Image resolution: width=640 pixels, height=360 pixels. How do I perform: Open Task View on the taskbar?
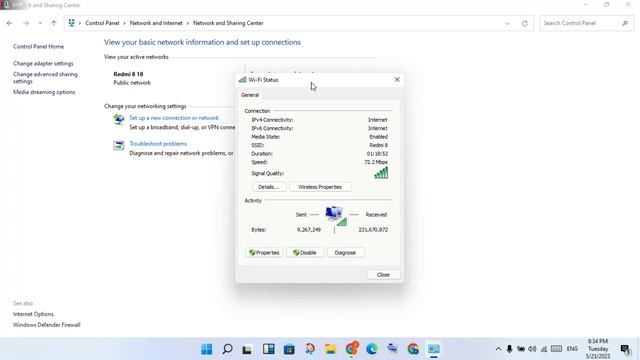tap(247, 349)
